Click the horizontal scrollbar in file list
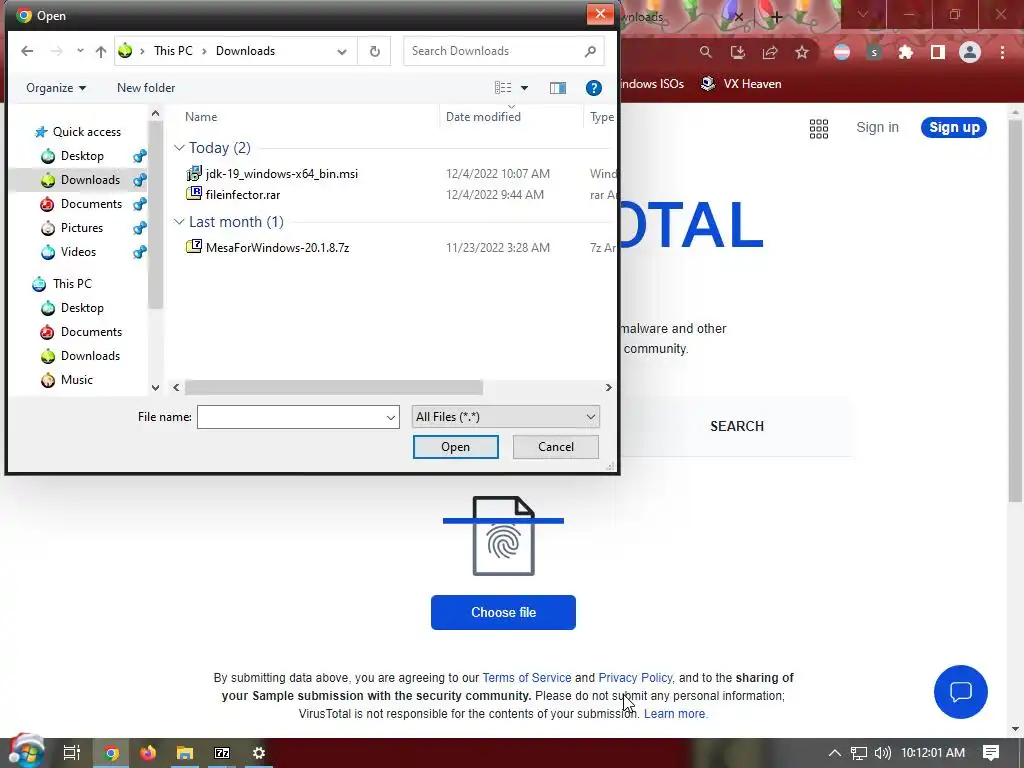This screenshot has width=1024, height=768. (334, 387)
